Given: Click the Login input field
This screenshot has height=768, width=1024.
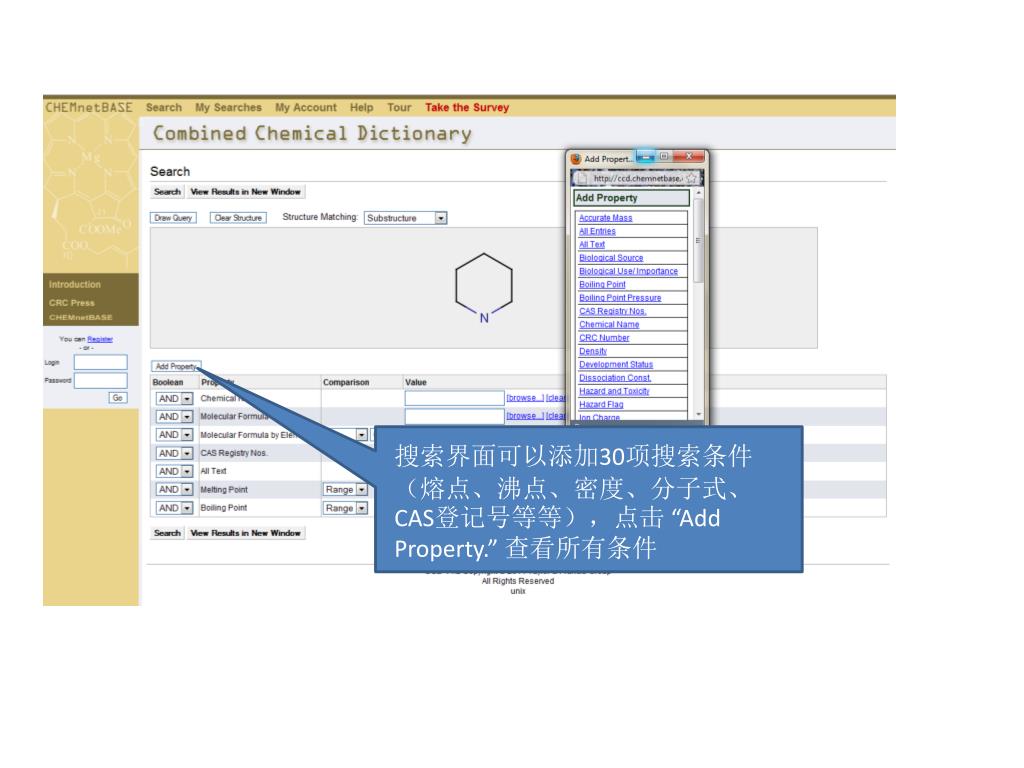Looking at the screenshot, I should click(x=101, y=362).
